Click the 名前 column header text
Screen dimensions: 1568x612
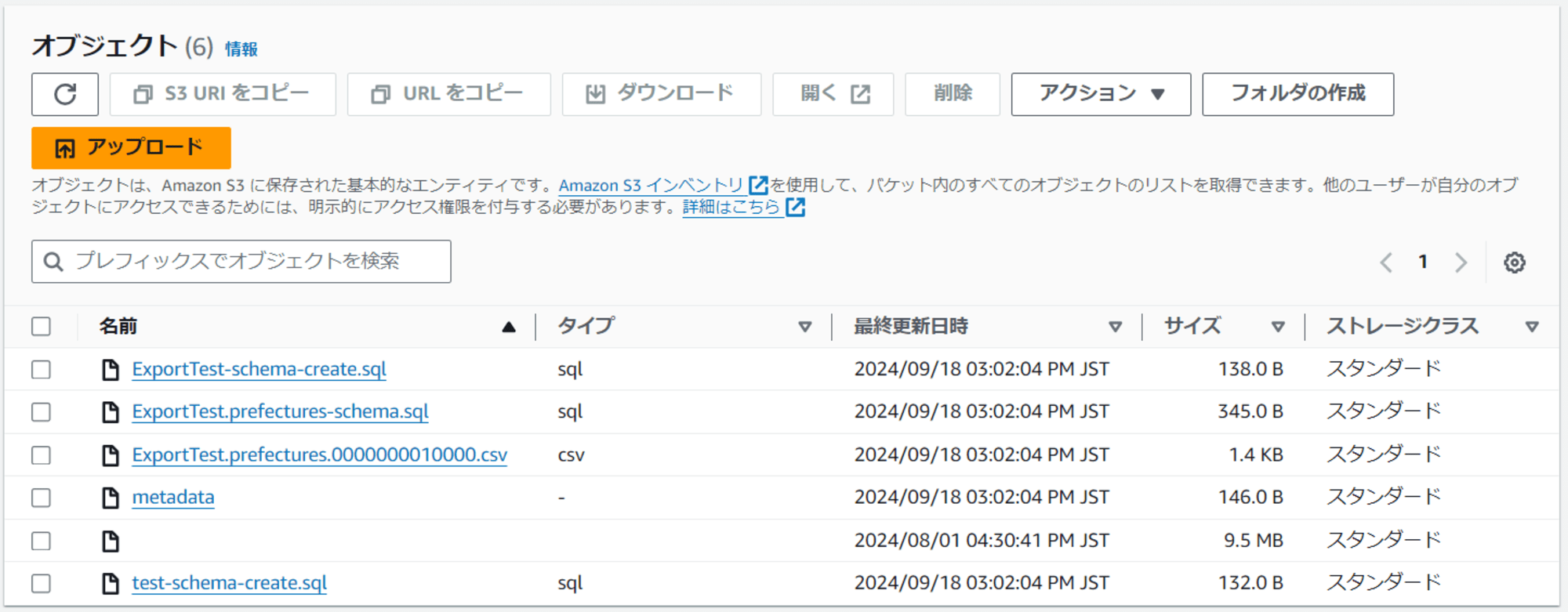pos(118,326)
